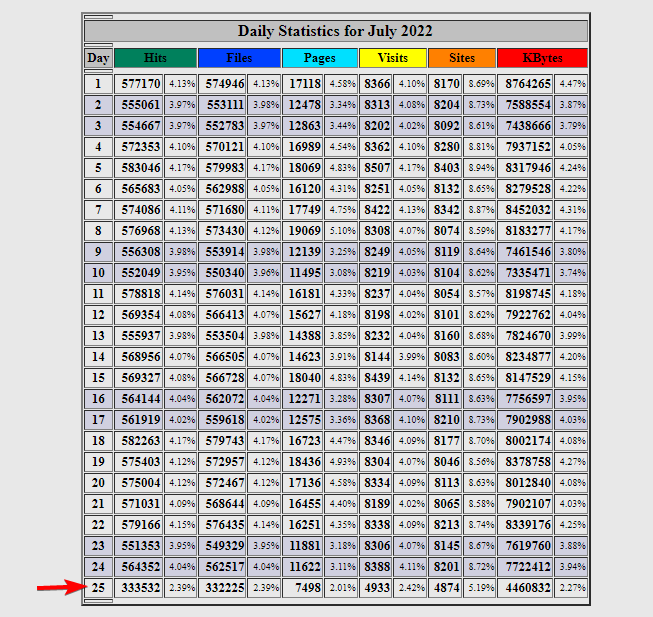
Task: Click KBytes value 8198745 for day 11
Action: point(525,294)
